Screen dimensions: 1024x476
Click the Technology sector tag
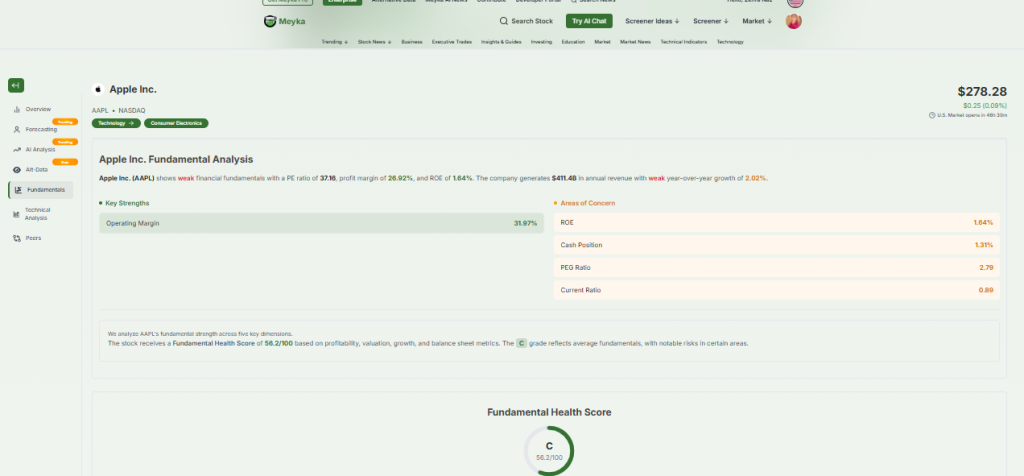point(116,123)
